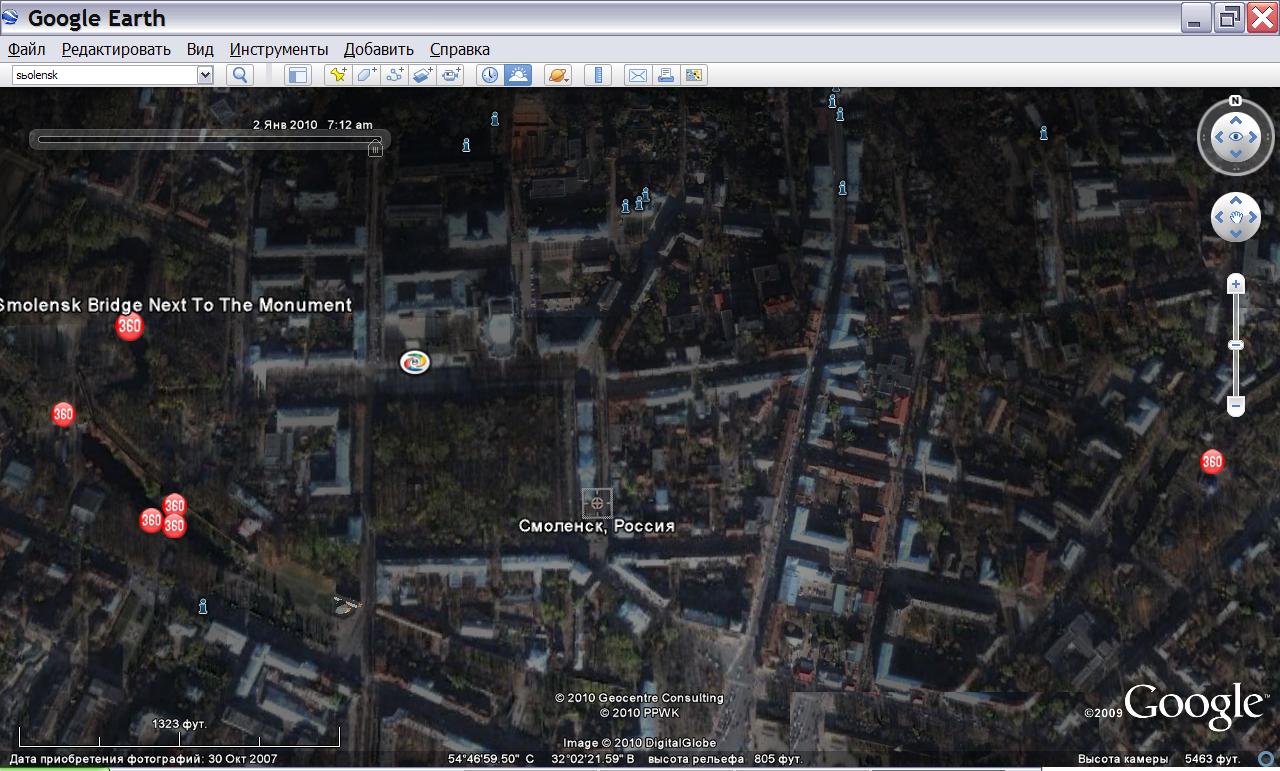The image size is (1280, 771).
Task: Click the date text '2 Янв 2010 7:12 am'
Action: (312, 125)
